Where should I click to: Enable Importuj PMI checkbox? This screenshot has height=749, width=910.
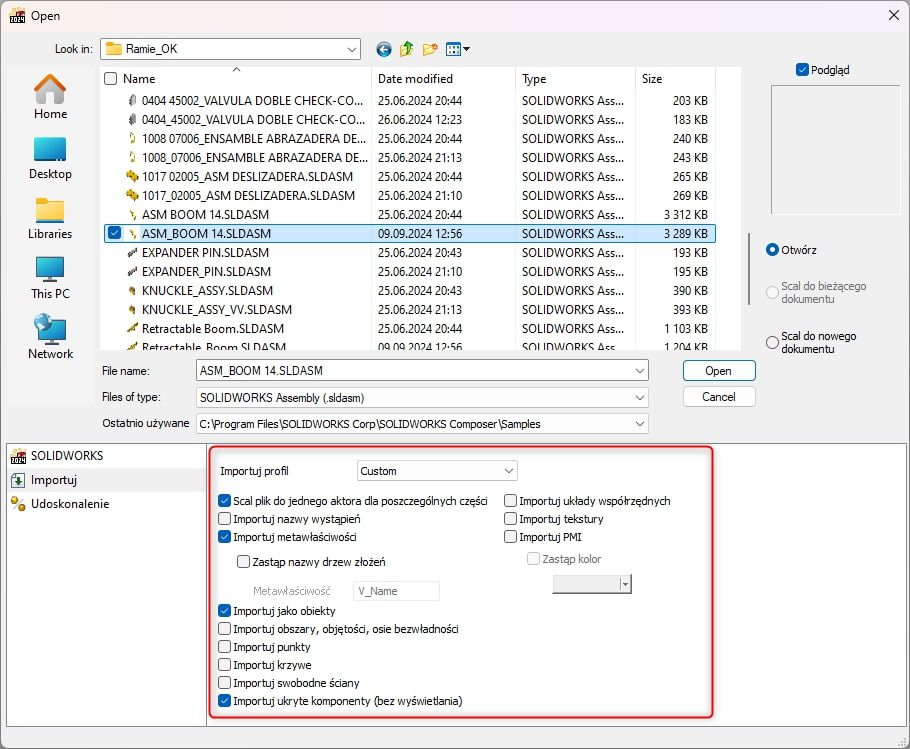511,537
